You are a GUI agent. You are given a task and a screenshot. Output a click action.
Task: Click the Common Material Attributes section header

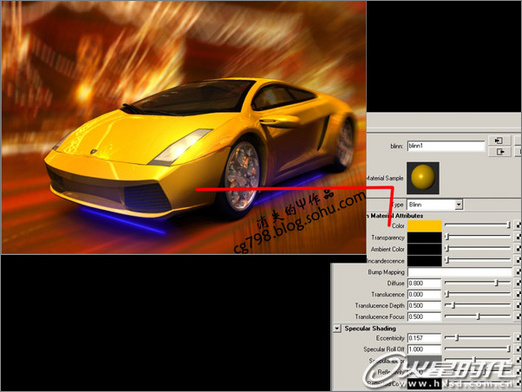coord(395,216)
